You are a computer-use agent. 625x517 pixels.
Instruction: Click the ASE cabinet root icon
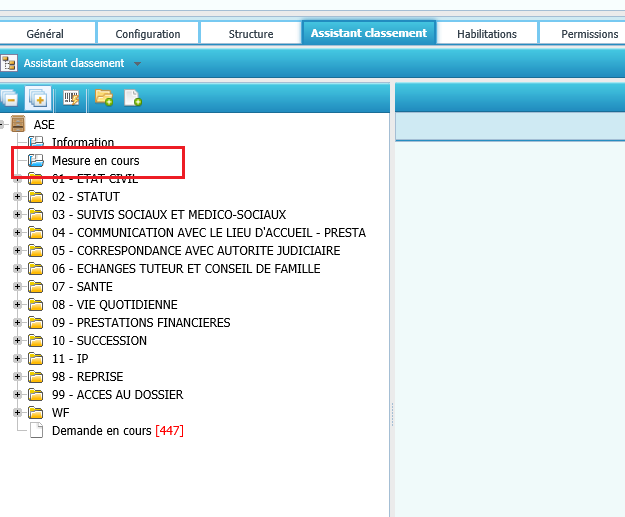(x=18, y=125)
